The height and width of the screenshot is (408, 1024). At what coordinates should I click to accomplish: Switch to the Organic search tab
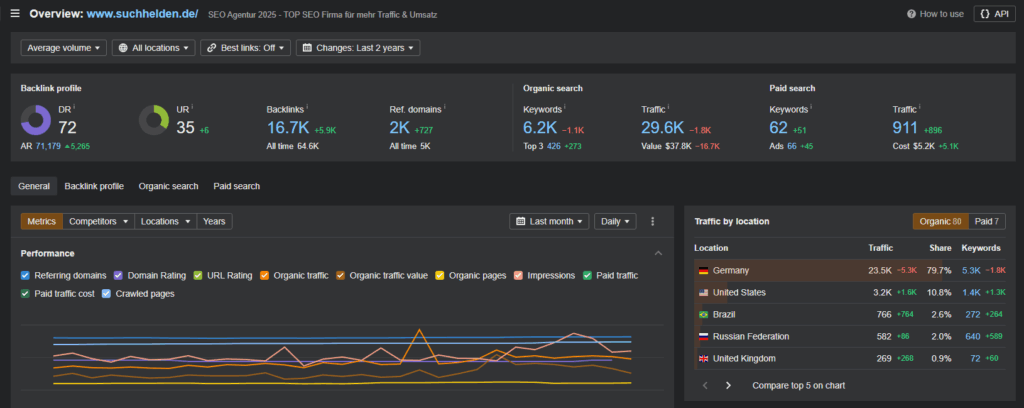(168, 186)
